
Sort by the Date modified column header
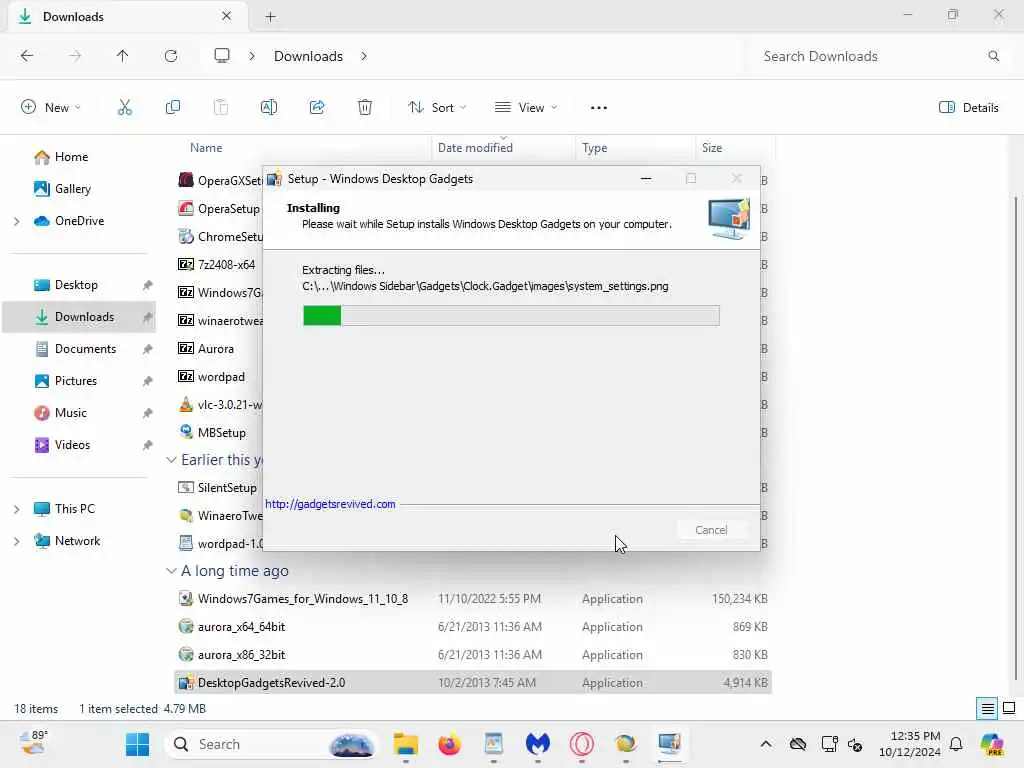tap(475, 148)
